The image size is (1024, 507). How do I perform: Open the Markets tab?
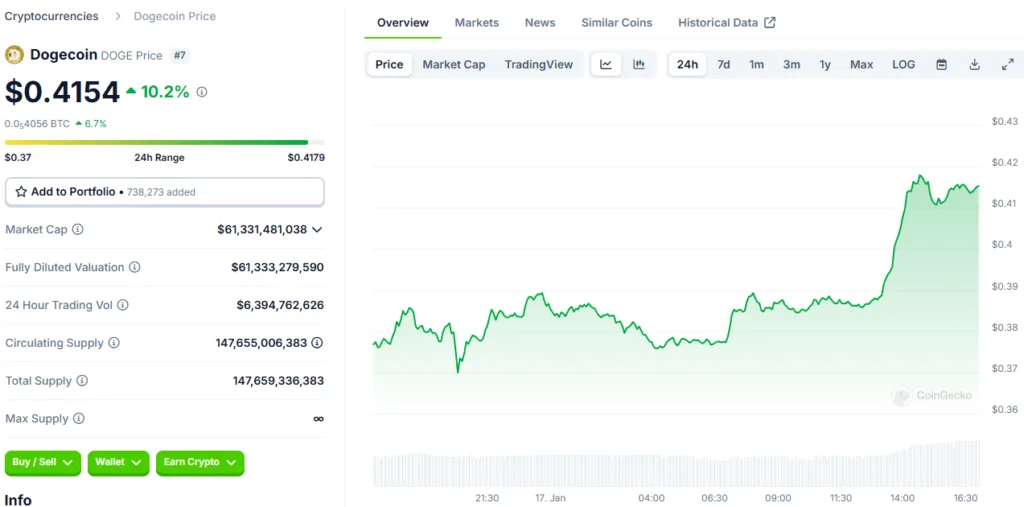pyautogui.click(x=477, y=22)
